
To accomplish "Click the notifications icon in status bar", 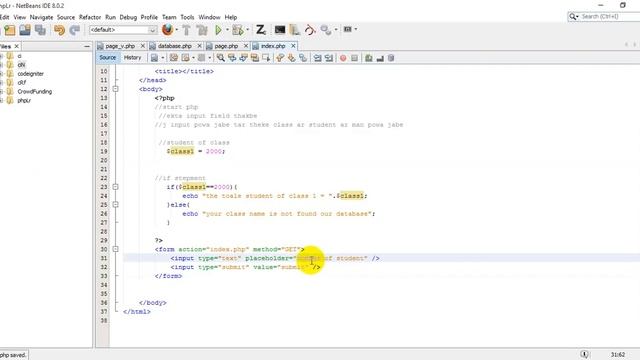I will pyautogui.click(x=584, y=354).
